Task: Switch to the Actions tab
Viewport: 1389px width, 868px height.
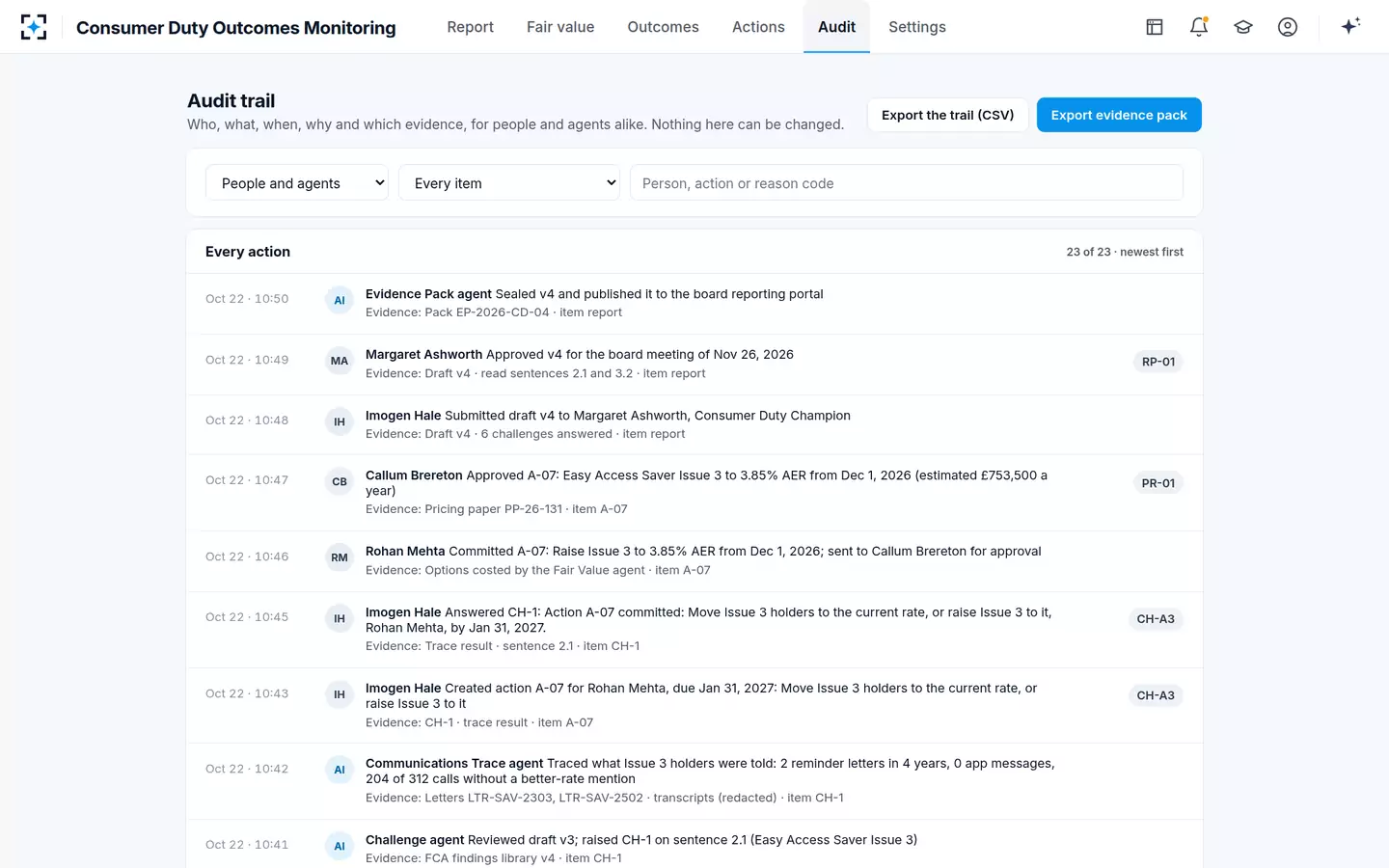Action: (758, 27)
